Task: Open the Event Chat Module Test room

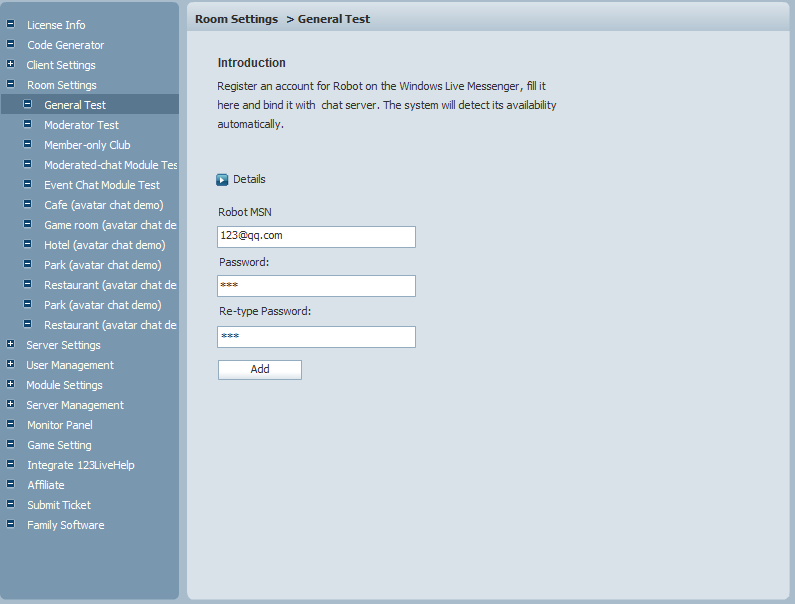Action: coord(102,185)
